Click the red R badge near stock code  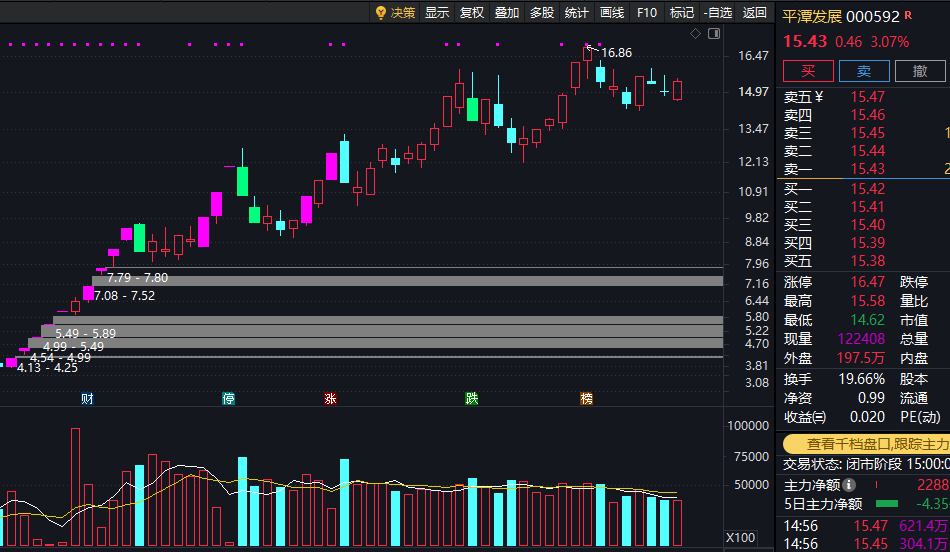click(908, 15)
